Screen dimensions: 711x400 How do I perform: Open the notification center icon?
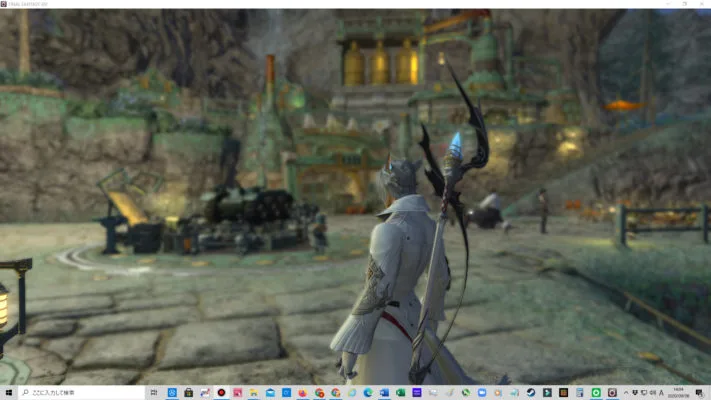pyautogui.click(x=700, y=393)
